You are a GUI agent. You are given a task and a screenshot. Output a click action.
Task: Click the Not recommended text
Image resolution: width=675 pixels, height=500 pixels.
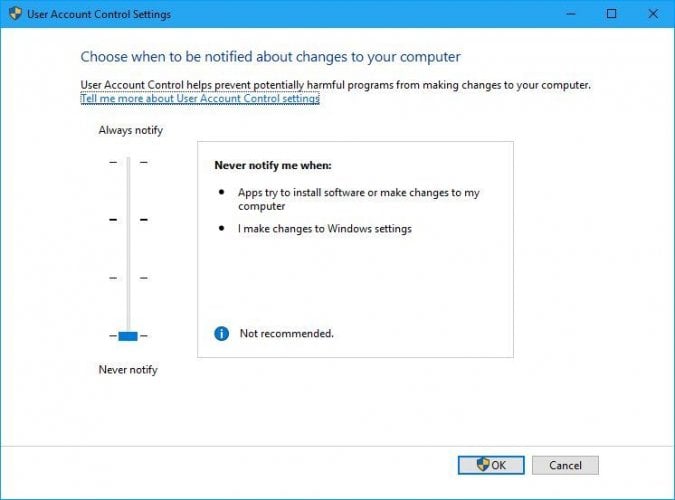click(287, 333)
